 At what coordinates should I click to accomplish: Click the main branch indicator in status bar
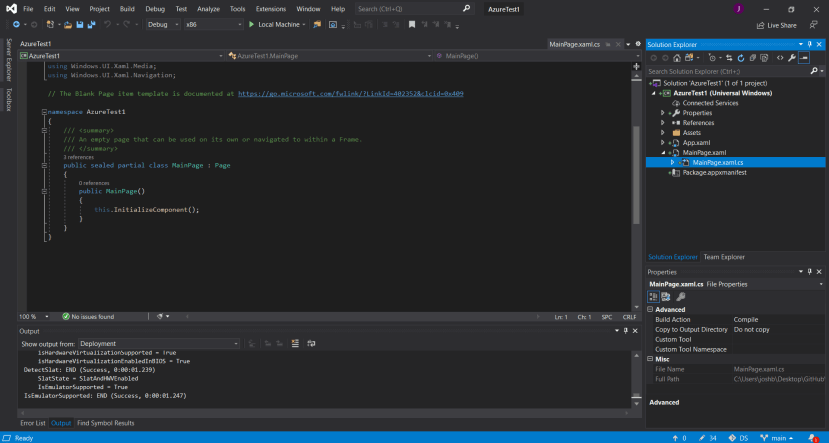click(777, 438)
